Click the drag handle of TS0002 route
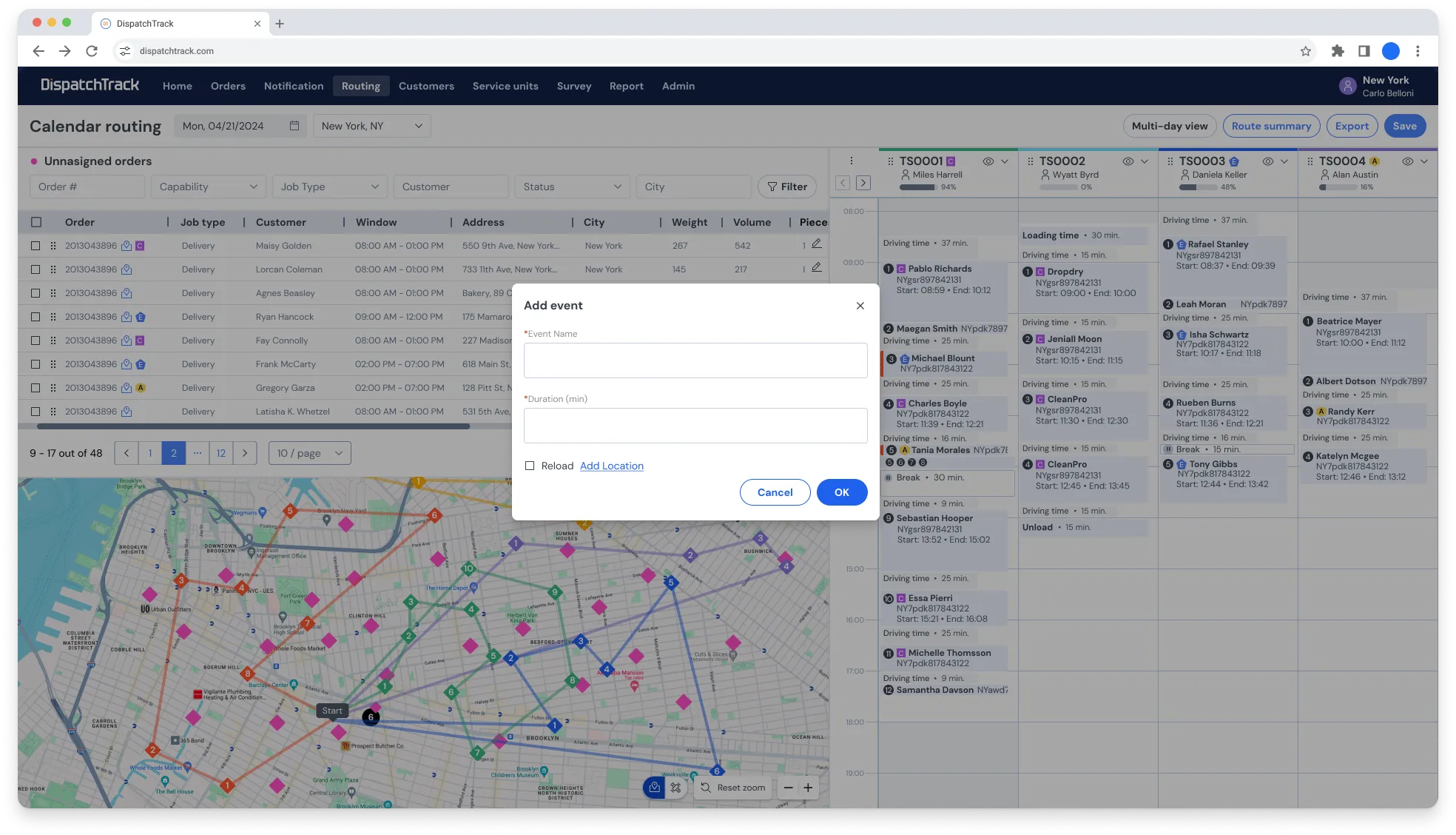 tap(1029, 161)
